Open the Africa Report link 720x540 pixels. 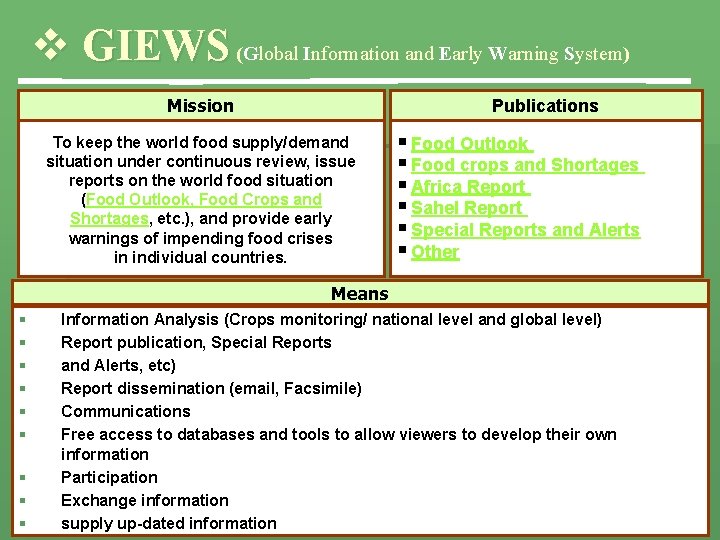click(x=470, y=187)
